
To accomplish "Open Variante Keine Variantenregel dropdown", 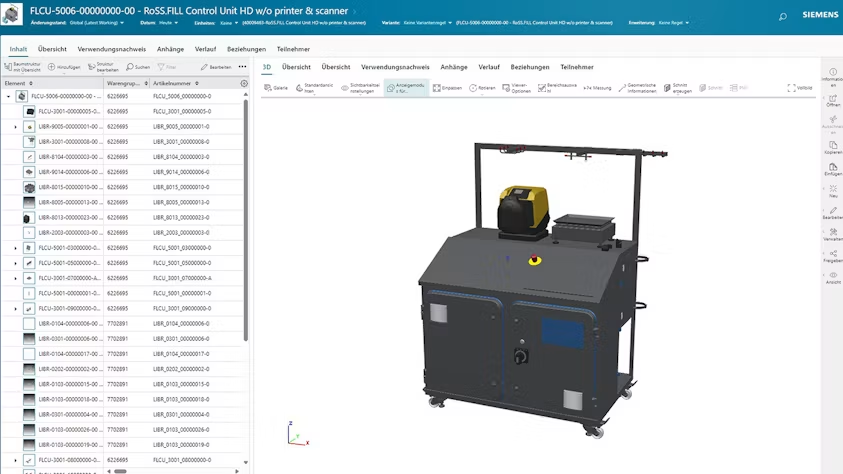I will (428, 23).
